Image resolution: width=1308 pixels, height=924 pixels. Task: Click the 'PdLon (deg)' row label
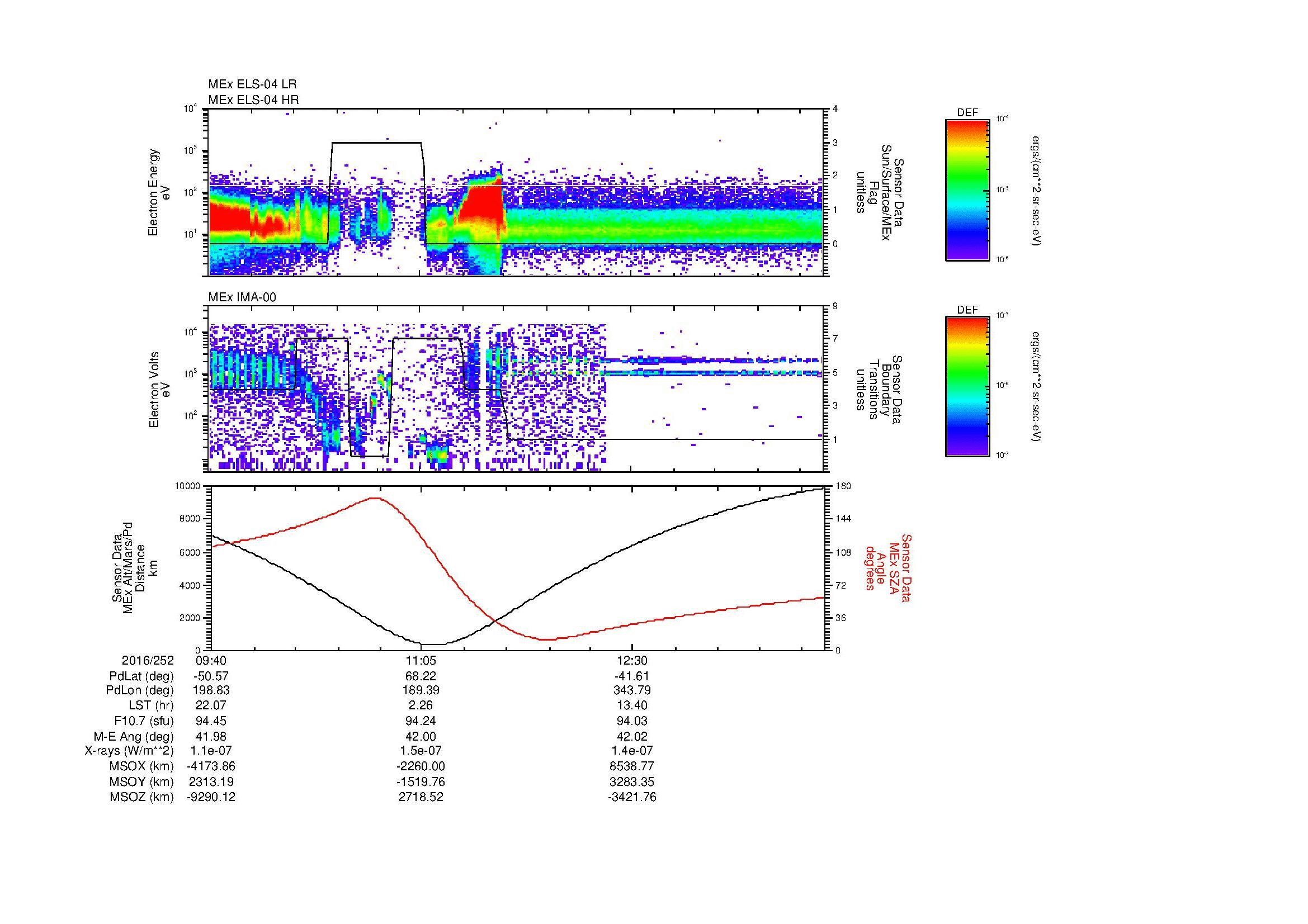pyautogui.click(x=141, y=690)
